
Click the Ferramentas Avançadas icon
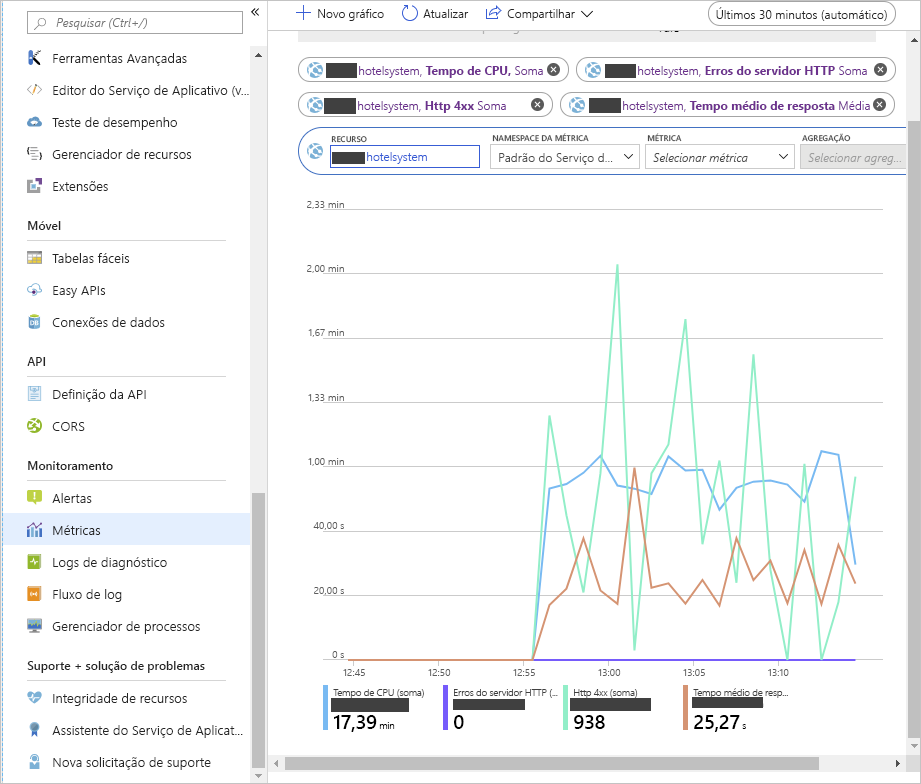[x=35, y=58]
